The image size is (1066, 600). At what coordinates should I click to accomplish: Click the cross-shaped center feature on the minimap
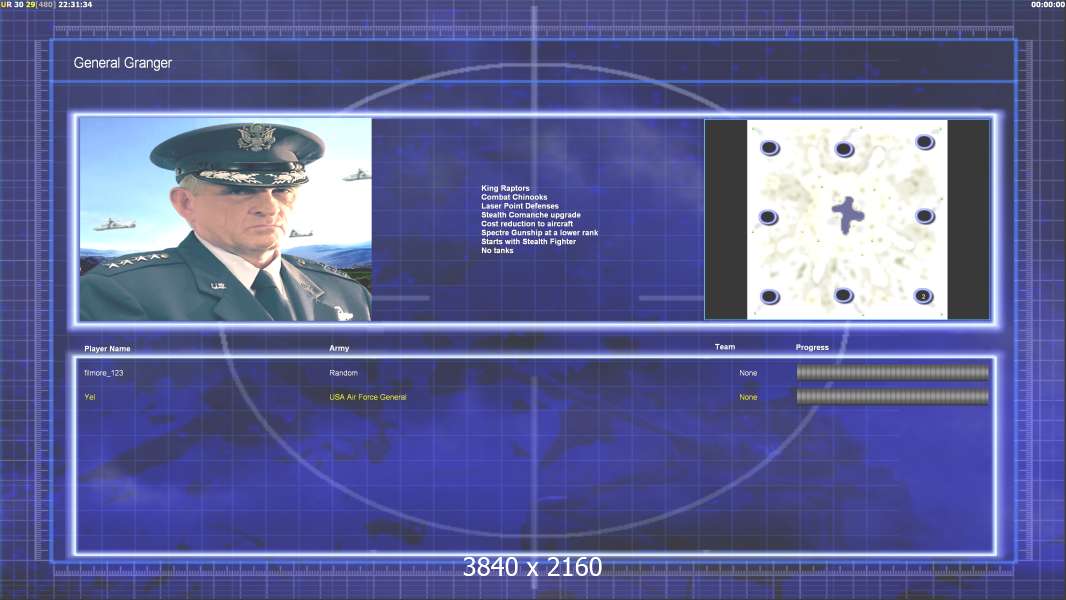848,215
